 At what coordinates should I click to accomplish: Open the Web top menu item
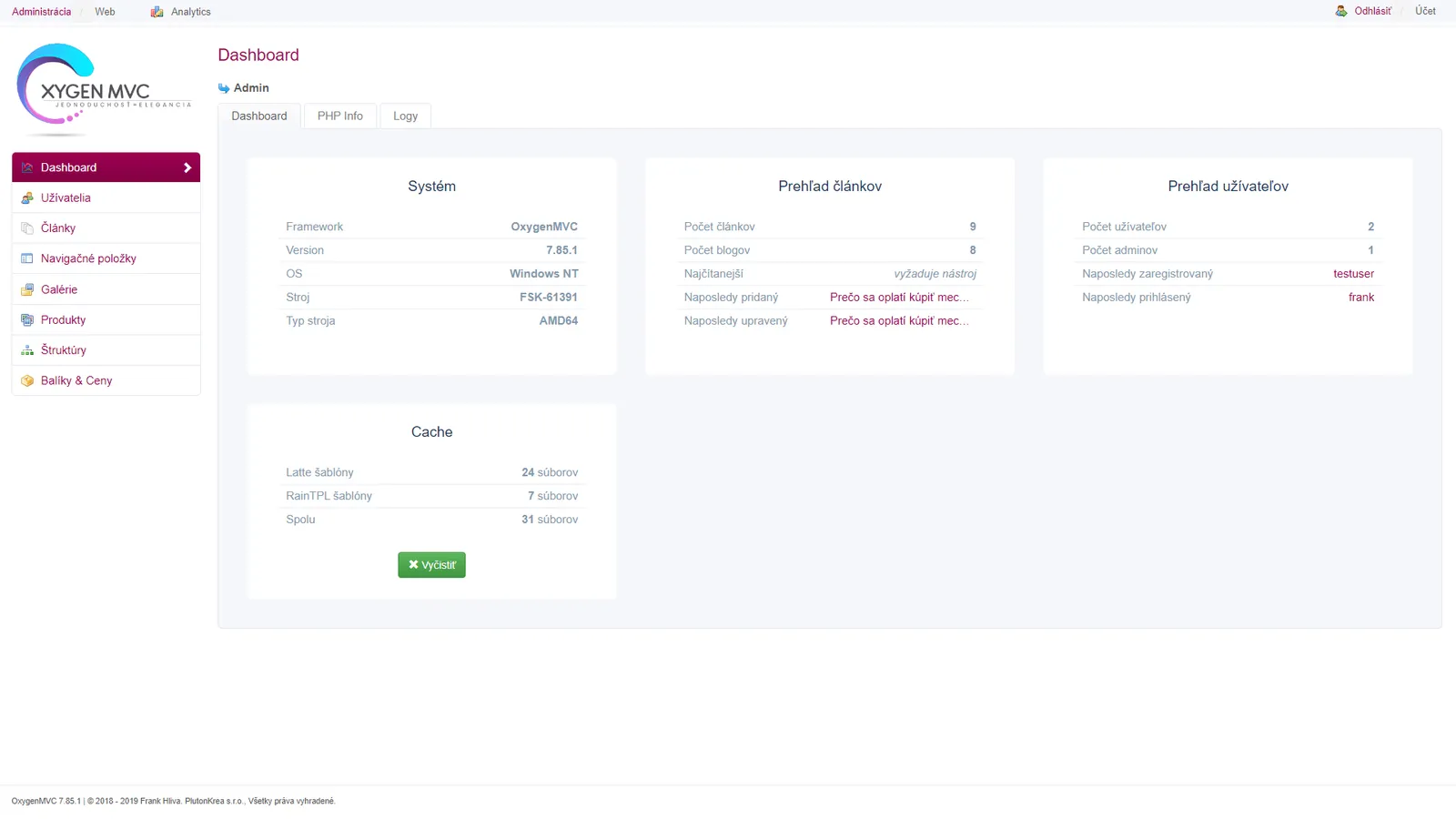click(105, 12)
